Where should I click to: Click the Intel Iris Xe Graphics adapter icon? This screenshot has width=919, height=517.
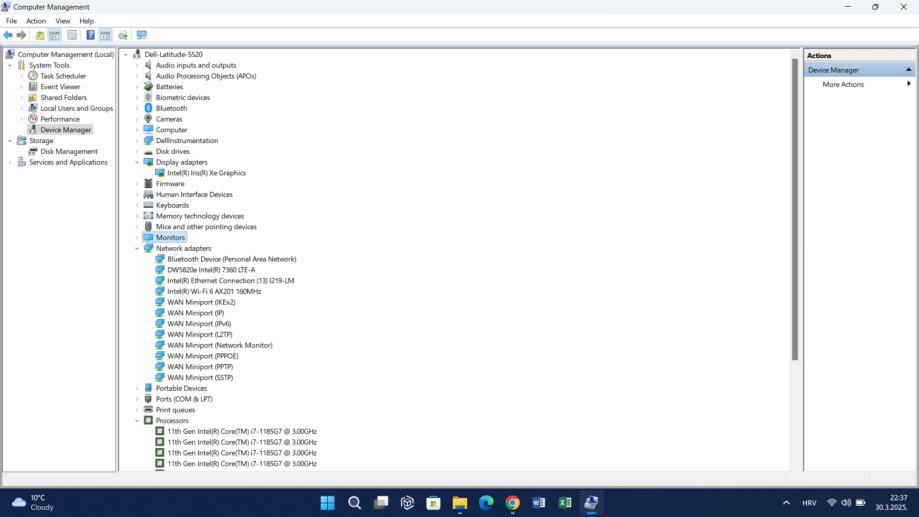click(159, 173)
